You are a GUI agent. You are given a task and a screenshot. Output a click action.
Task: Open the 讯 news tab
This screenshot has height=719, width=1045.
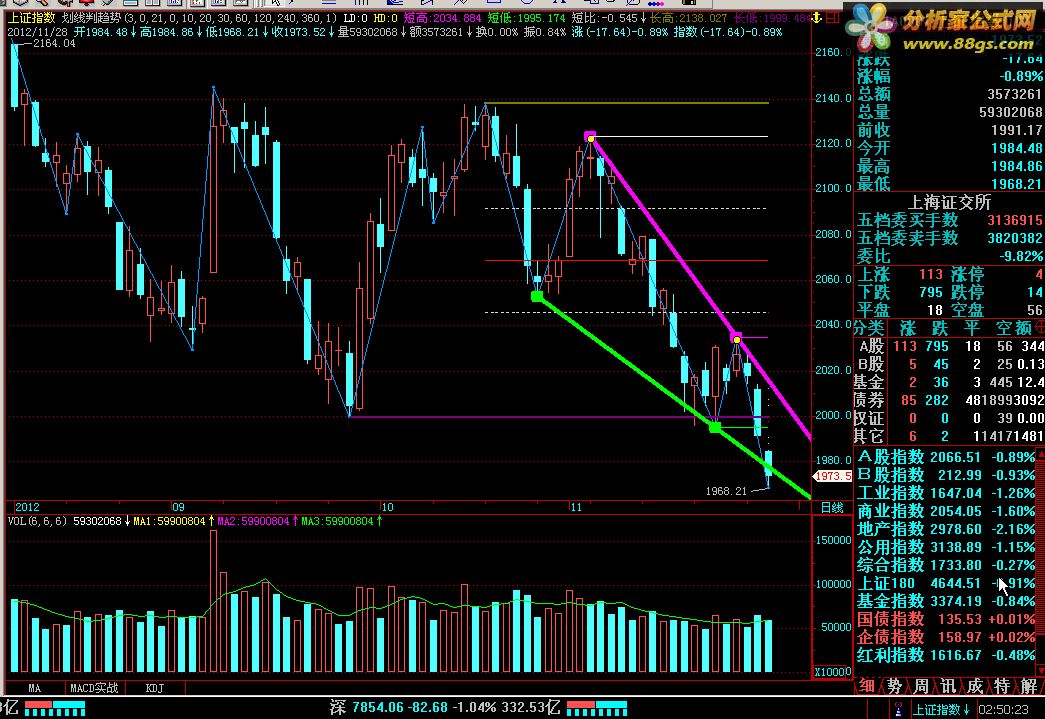point(948,686)
